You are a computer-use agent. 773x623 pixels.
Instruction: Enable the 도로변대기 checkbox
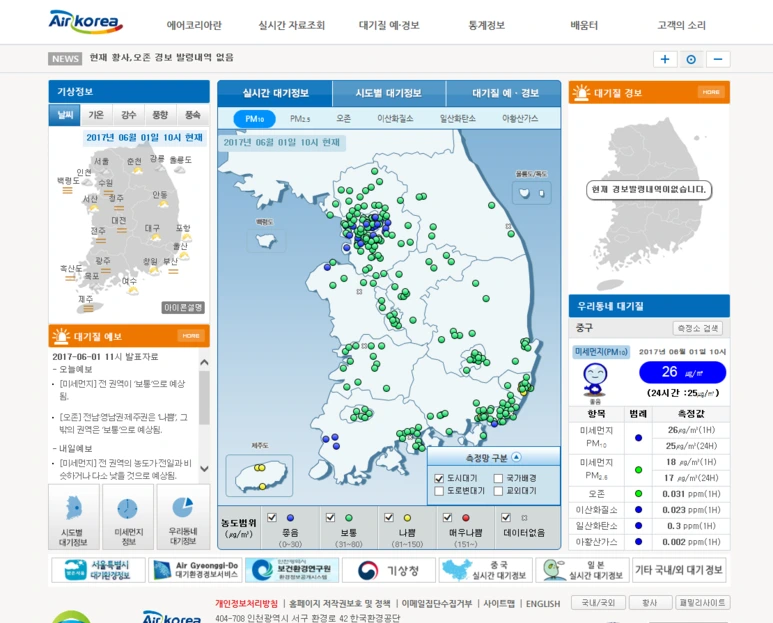(439, 491)
